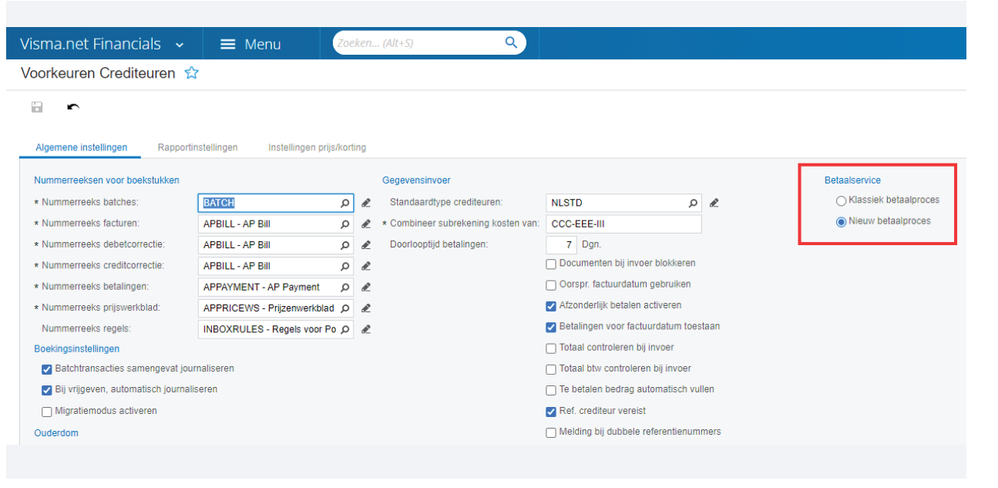Screen dimensions: 998x488
Task: Select Nieuw betaalproces radio option
Action: [x=841, y=221]
